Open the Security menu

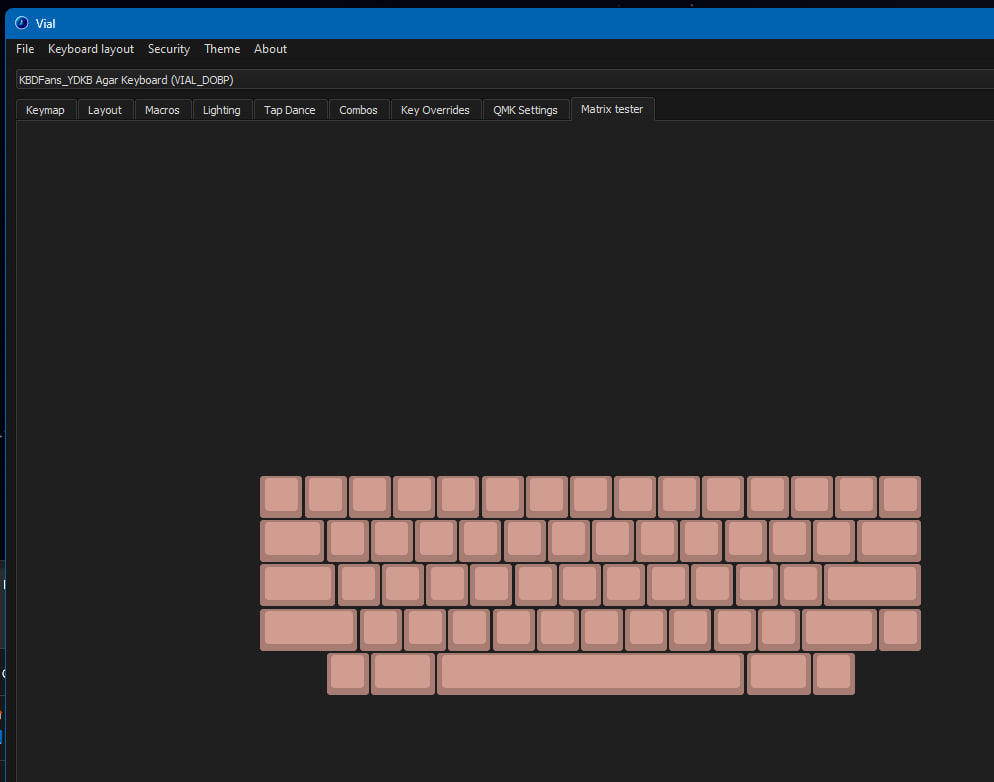pyautogui.click(x=169, y=49)
